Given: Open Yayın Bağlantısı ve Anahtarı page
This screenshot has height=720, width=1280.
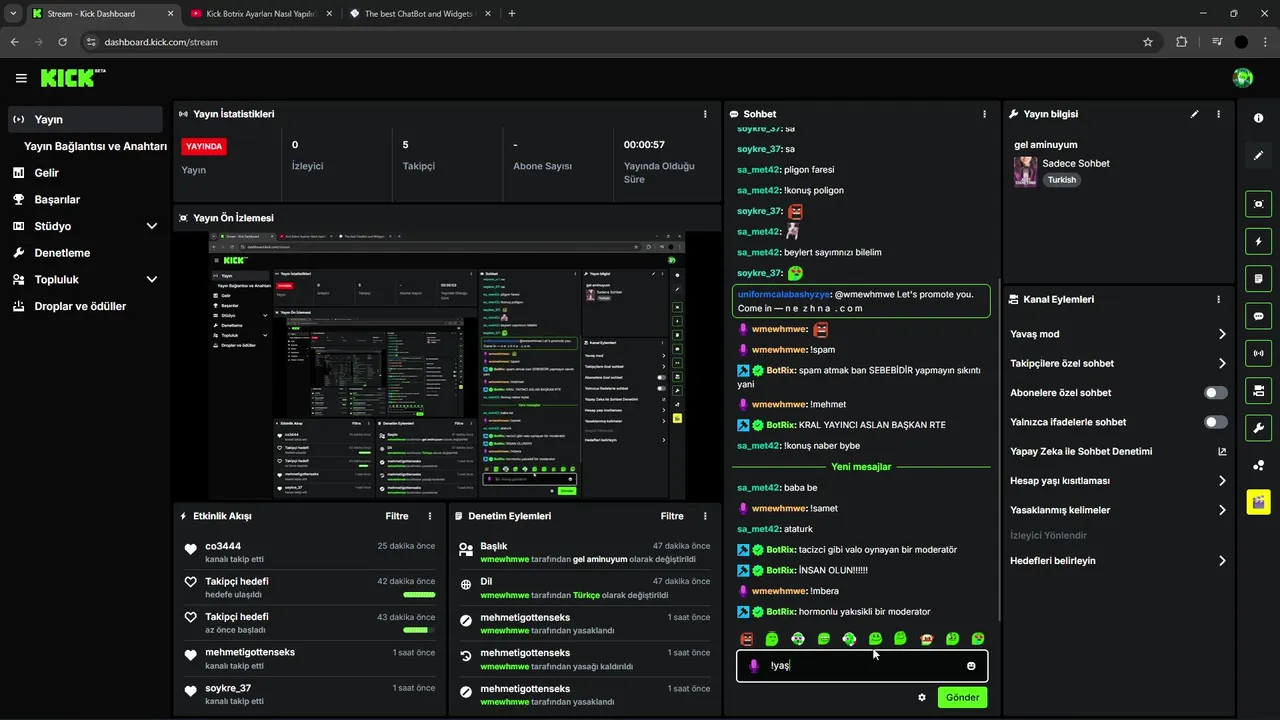Looking at the screenshot, I should 95,146.
